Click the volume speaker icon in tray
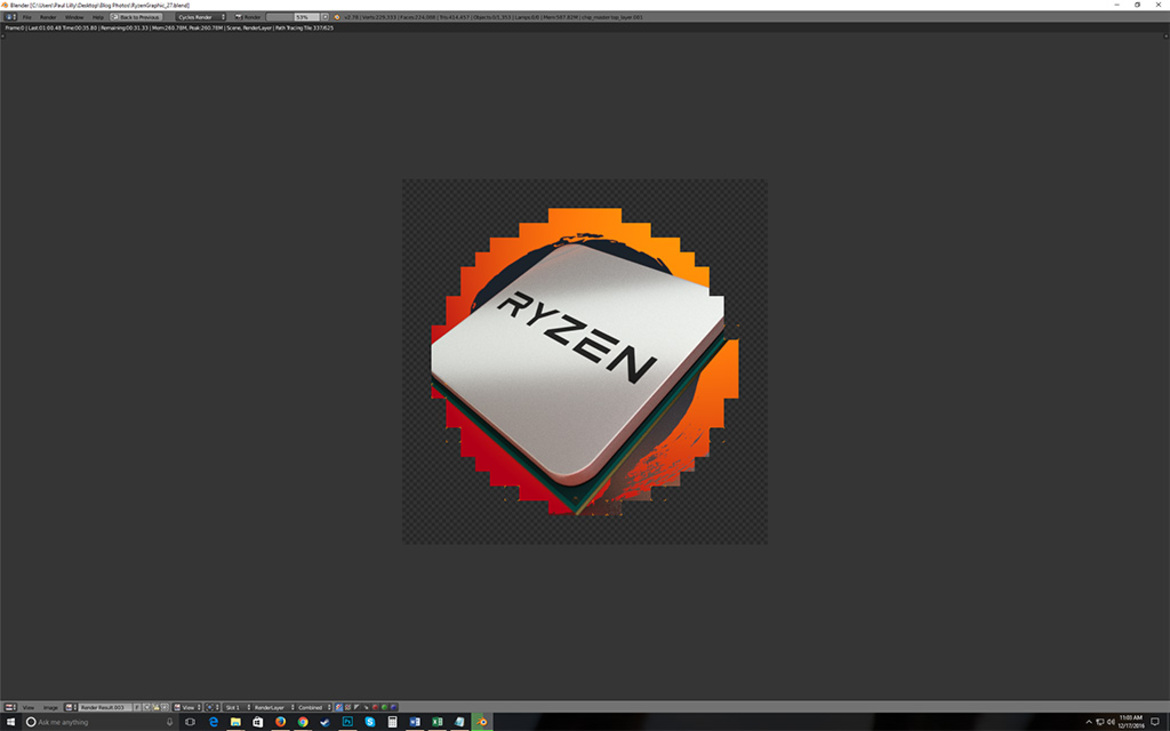This screenshot has height=731, width=1170. (x=1110, y=722)
